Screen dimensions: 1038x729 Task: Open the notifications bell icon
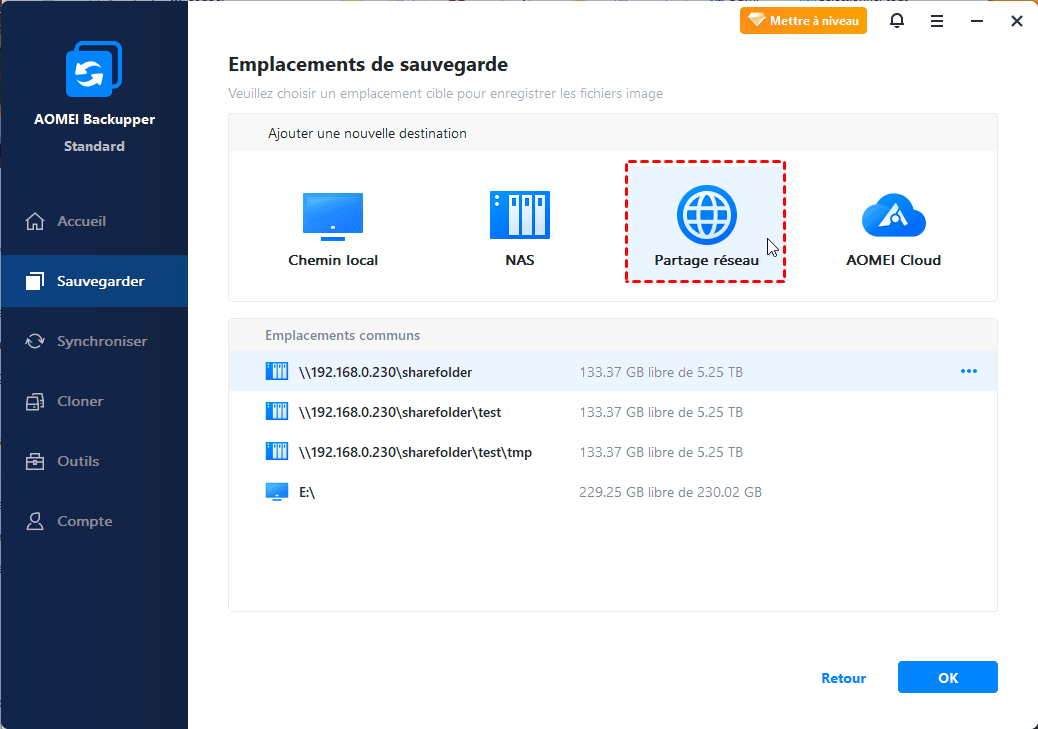pyautogui.click(x=896, y=21)
